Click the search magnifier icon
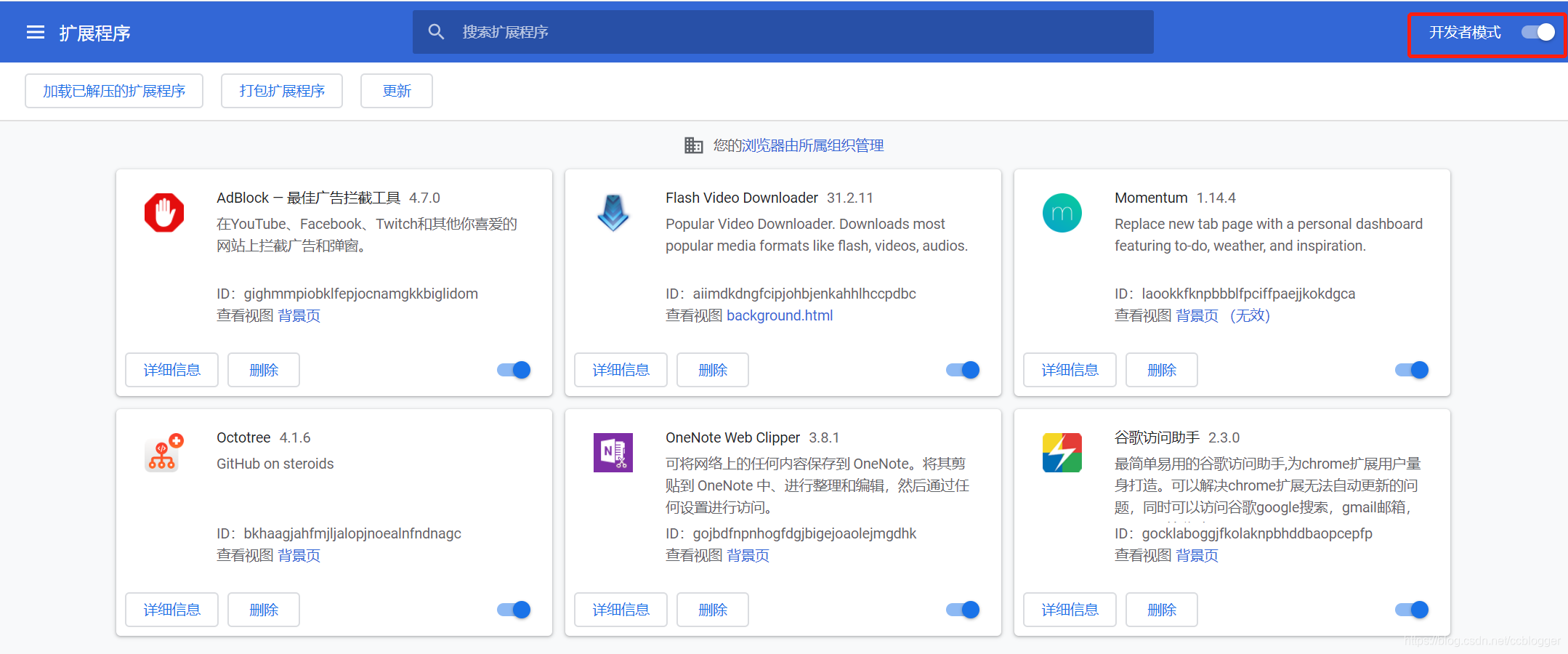 436,32
